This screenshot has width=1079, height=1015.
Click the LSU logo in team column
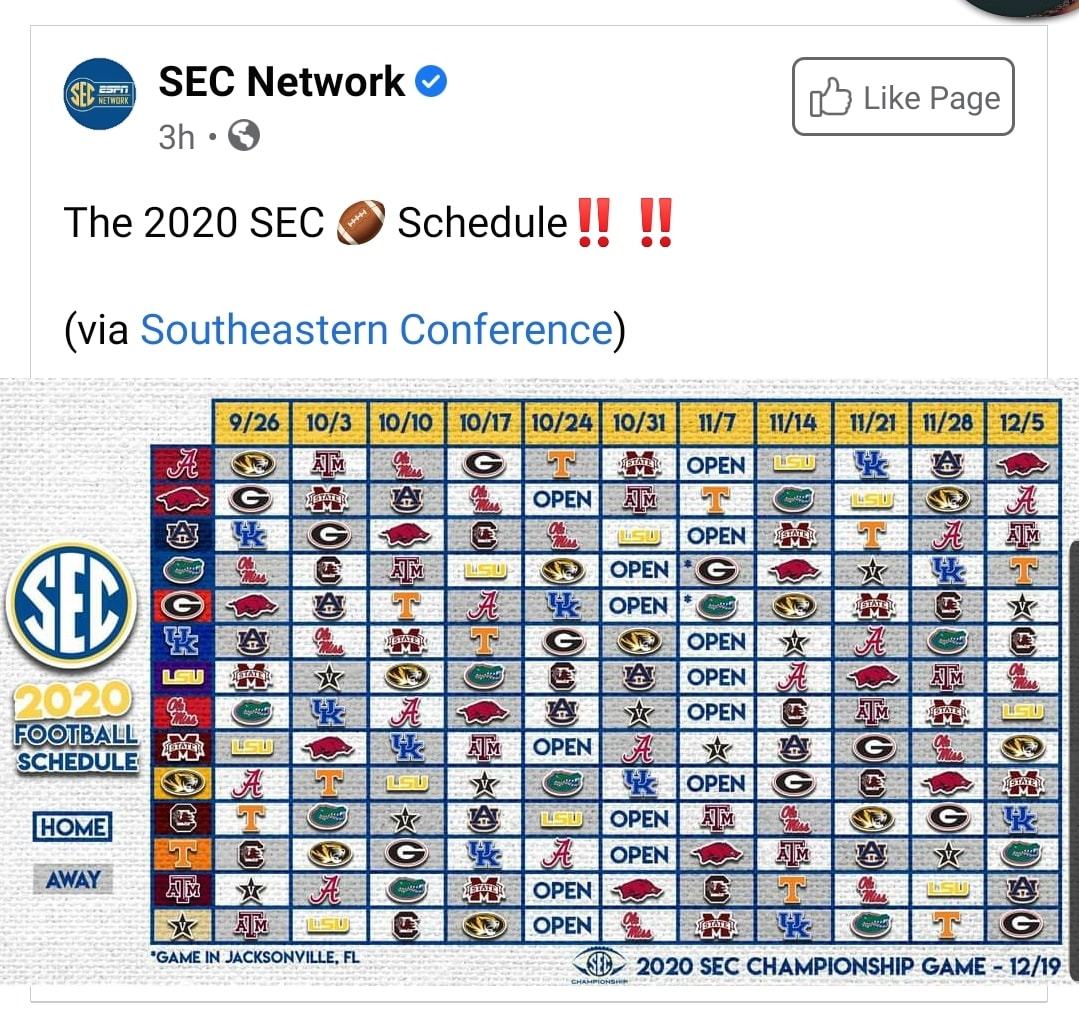(x=182, y=677)
